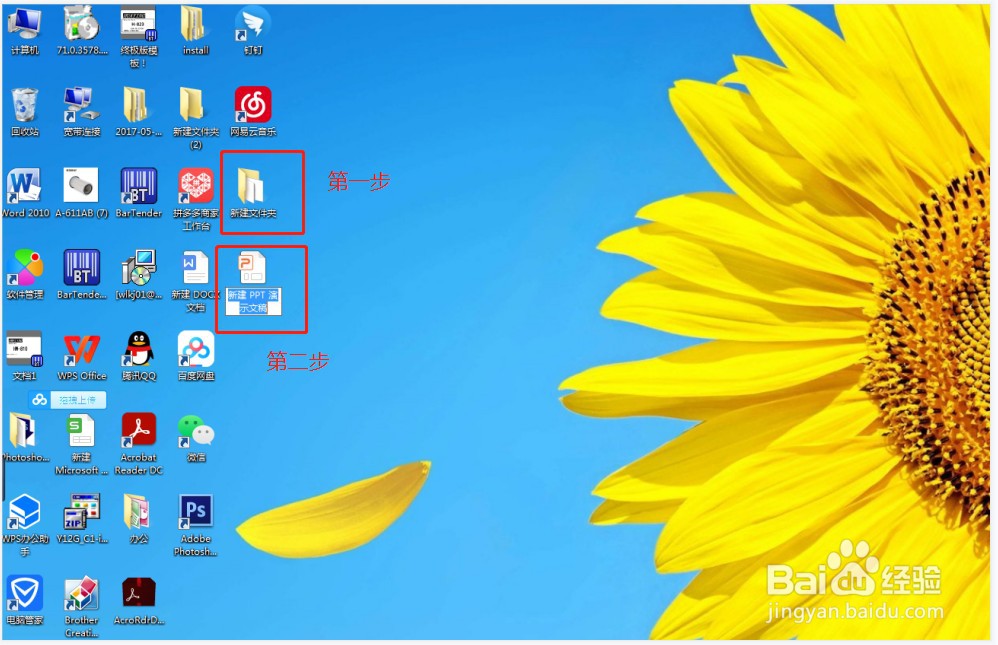Open the [wlkj01@... setup disc icon
This screenshot has height=645, width=998.
click(138, 274)
